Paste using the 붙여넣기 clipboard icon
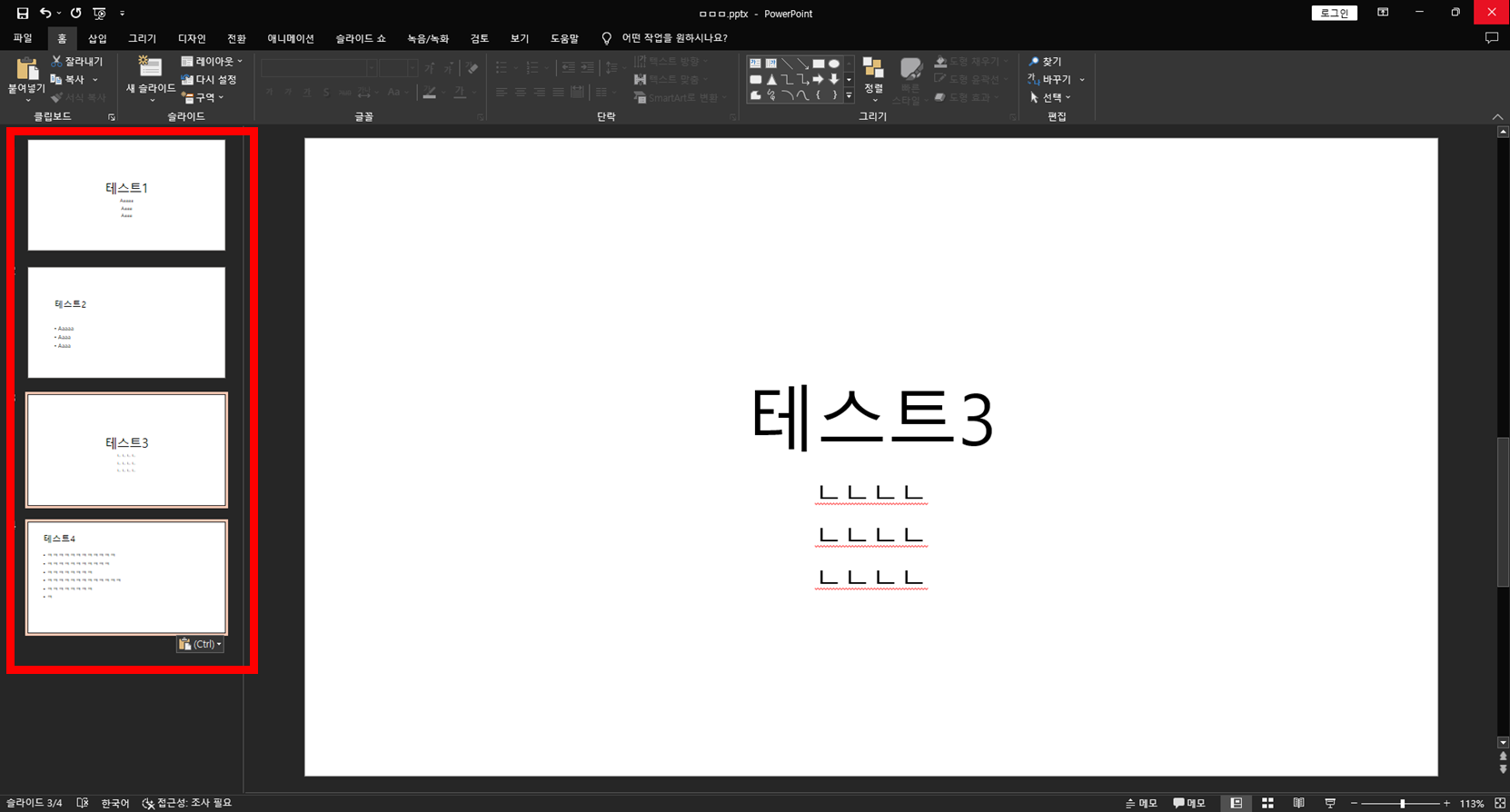The image size is (1510, 812). (26, 69)
